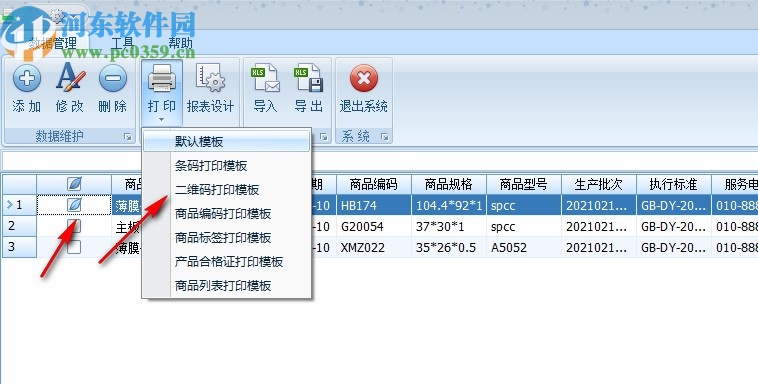Viewport: 758px width, 384px height.
Task: Select row 3 header
Action: (19, 247)
